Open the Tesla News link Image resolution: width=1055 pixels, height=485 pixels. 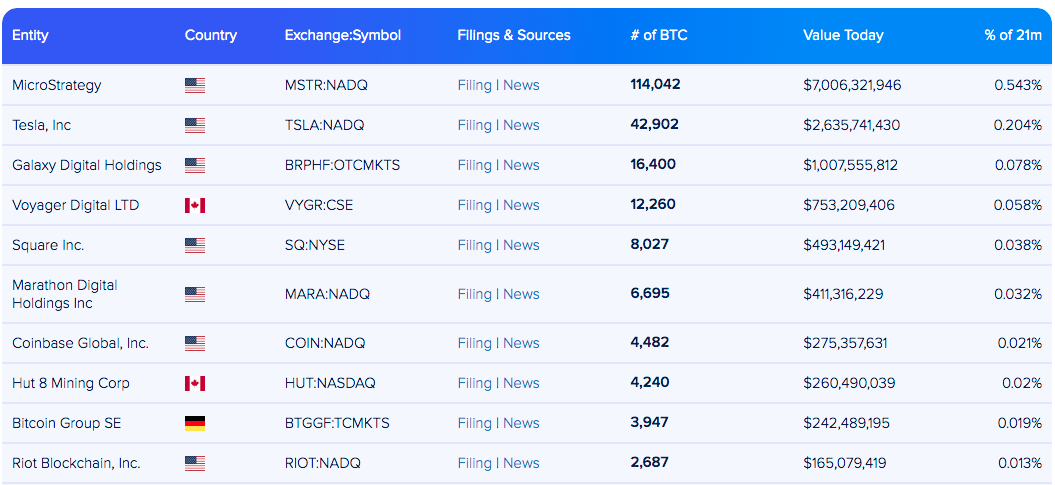pos(521,125)
